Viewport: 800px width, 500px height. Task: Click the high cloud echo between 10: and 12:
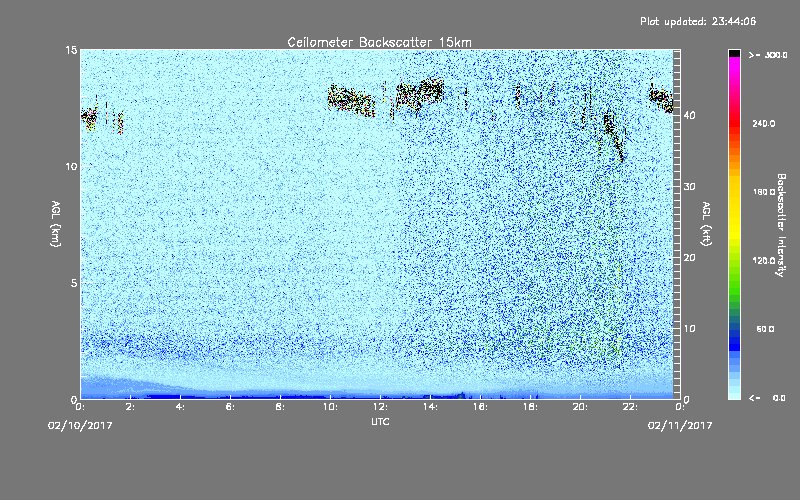[x=351, y=100]
